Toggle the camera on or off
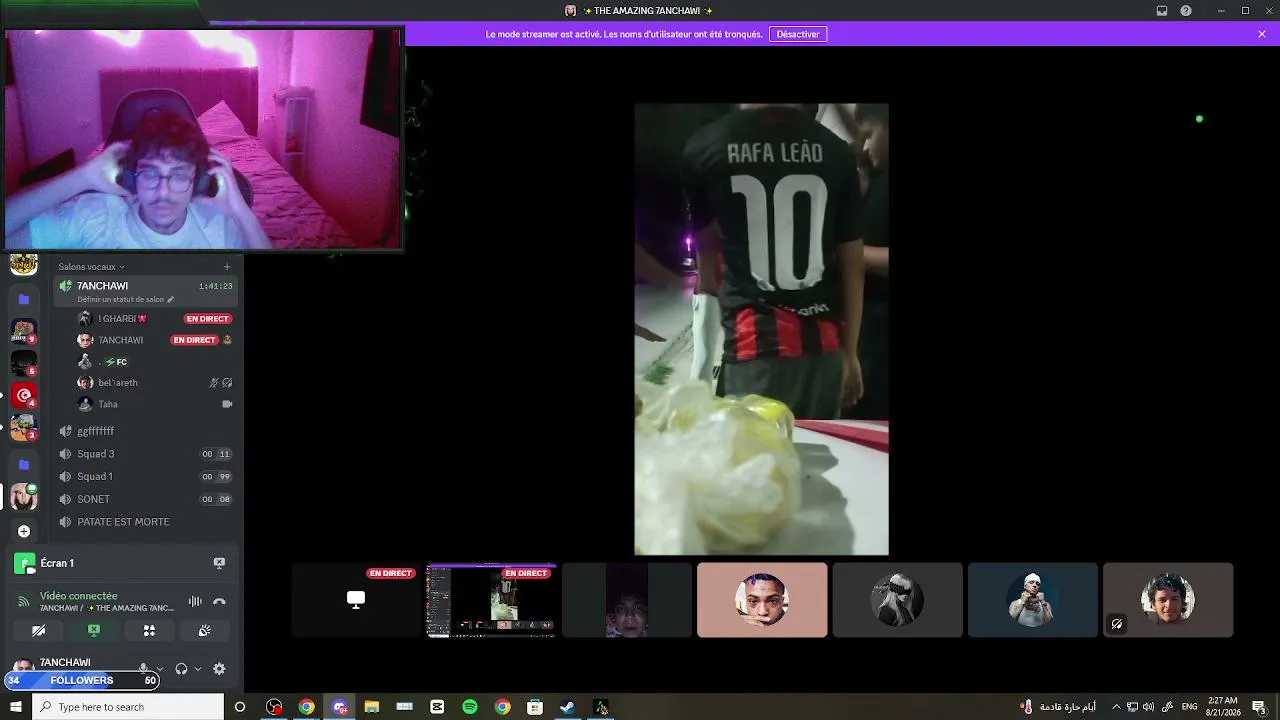 [x=39, y=631]
